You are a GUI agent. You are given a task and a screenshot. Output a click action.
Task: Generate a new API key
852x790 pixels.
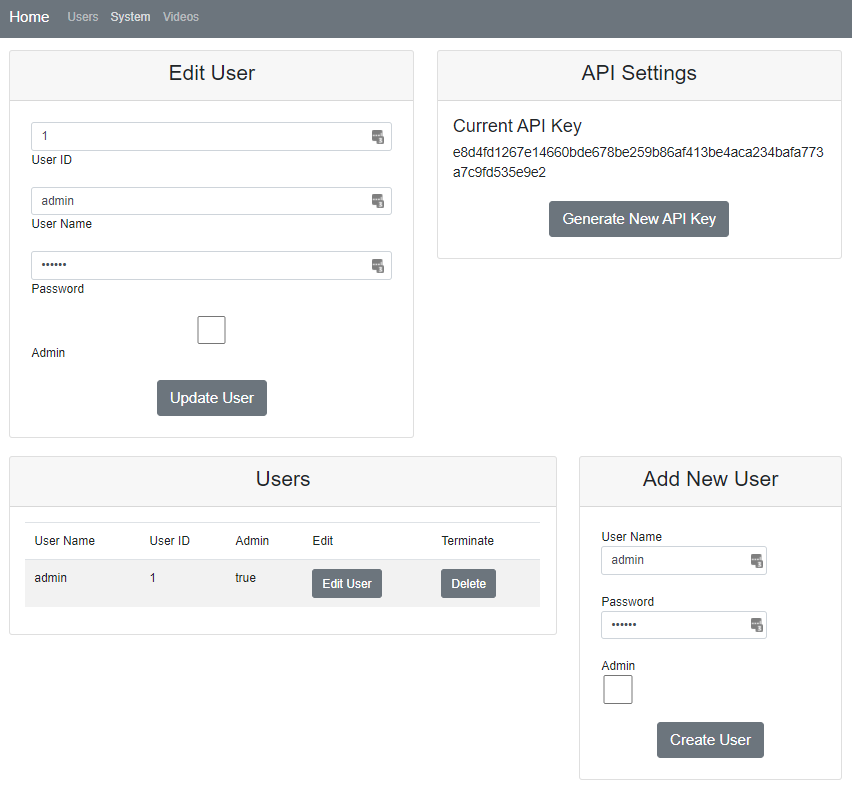pos(639,219)
